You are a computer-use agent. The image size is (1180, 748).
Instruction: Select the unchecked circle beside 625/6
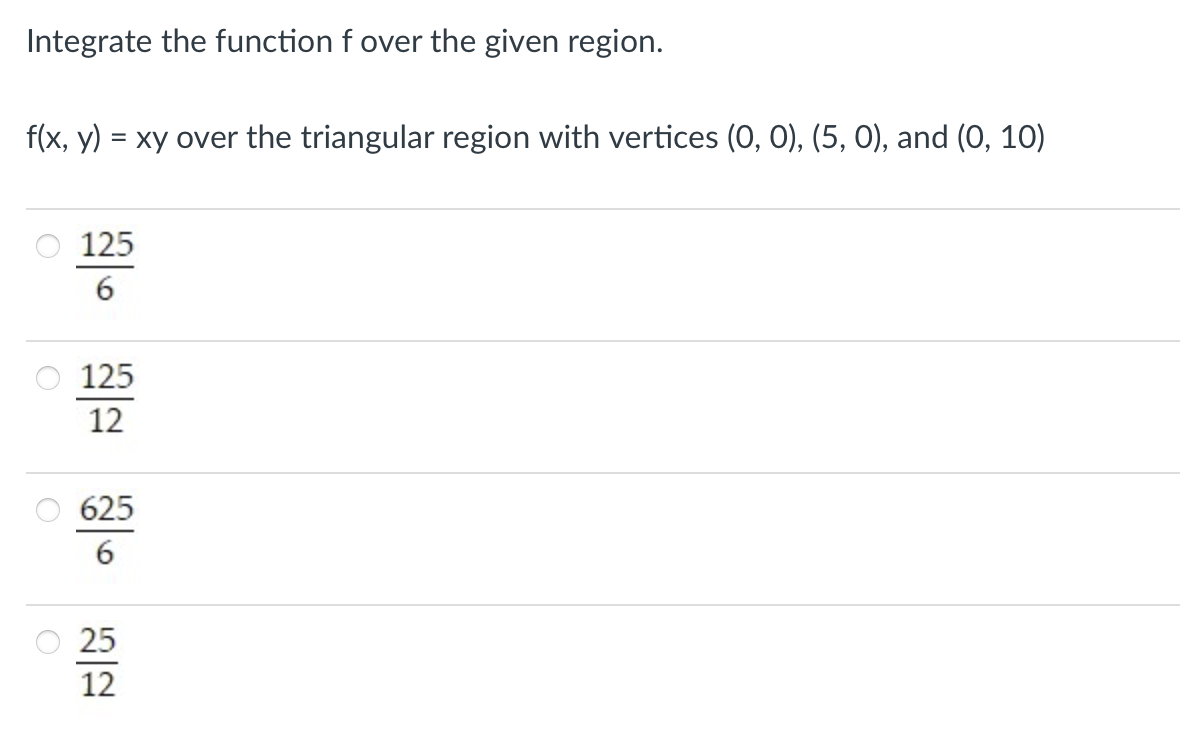(46, 510)
